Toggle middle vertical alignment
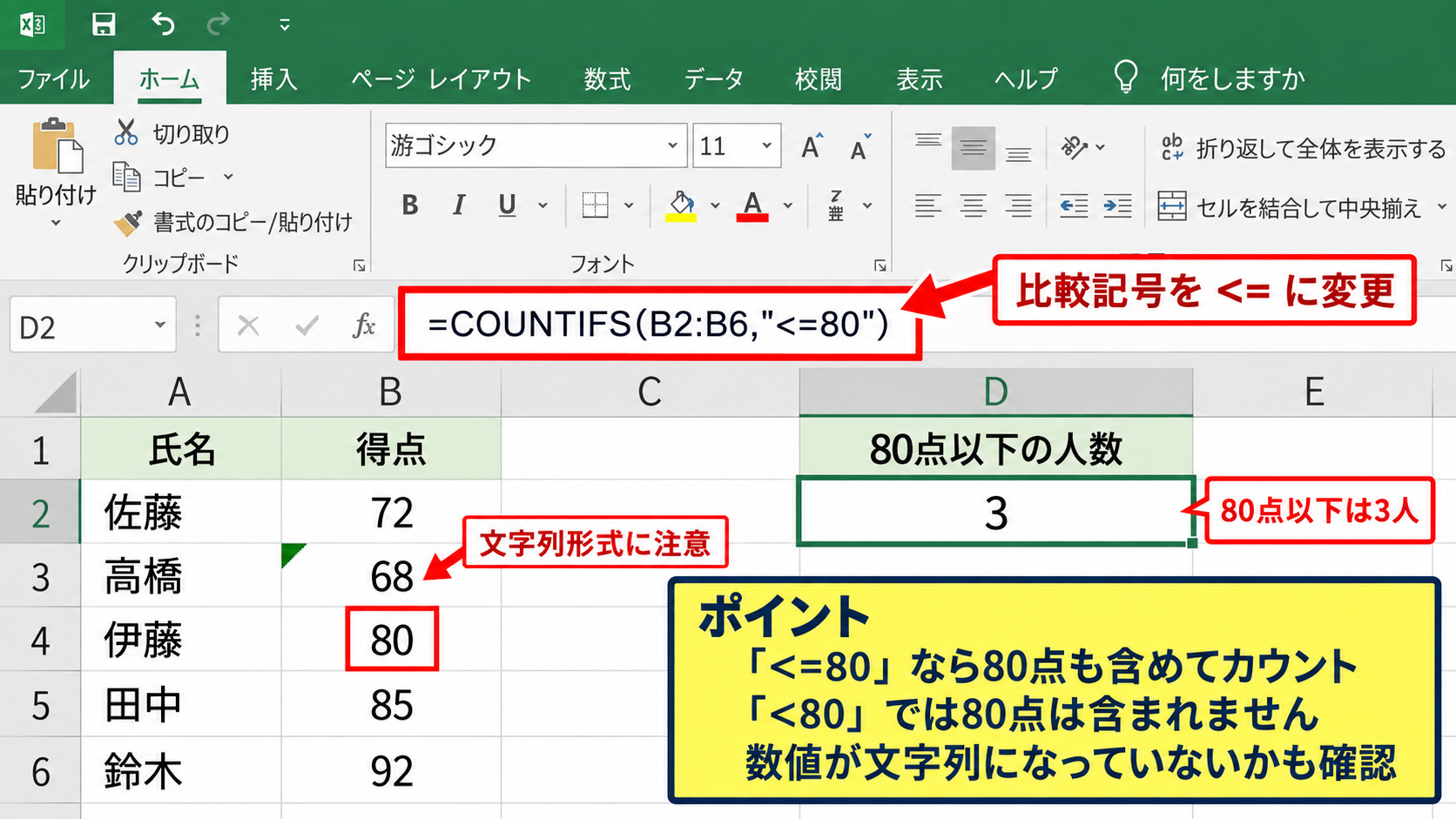The height and width of the screenshot is (819, 1456). pyautogui.click(x=973, y=149)
